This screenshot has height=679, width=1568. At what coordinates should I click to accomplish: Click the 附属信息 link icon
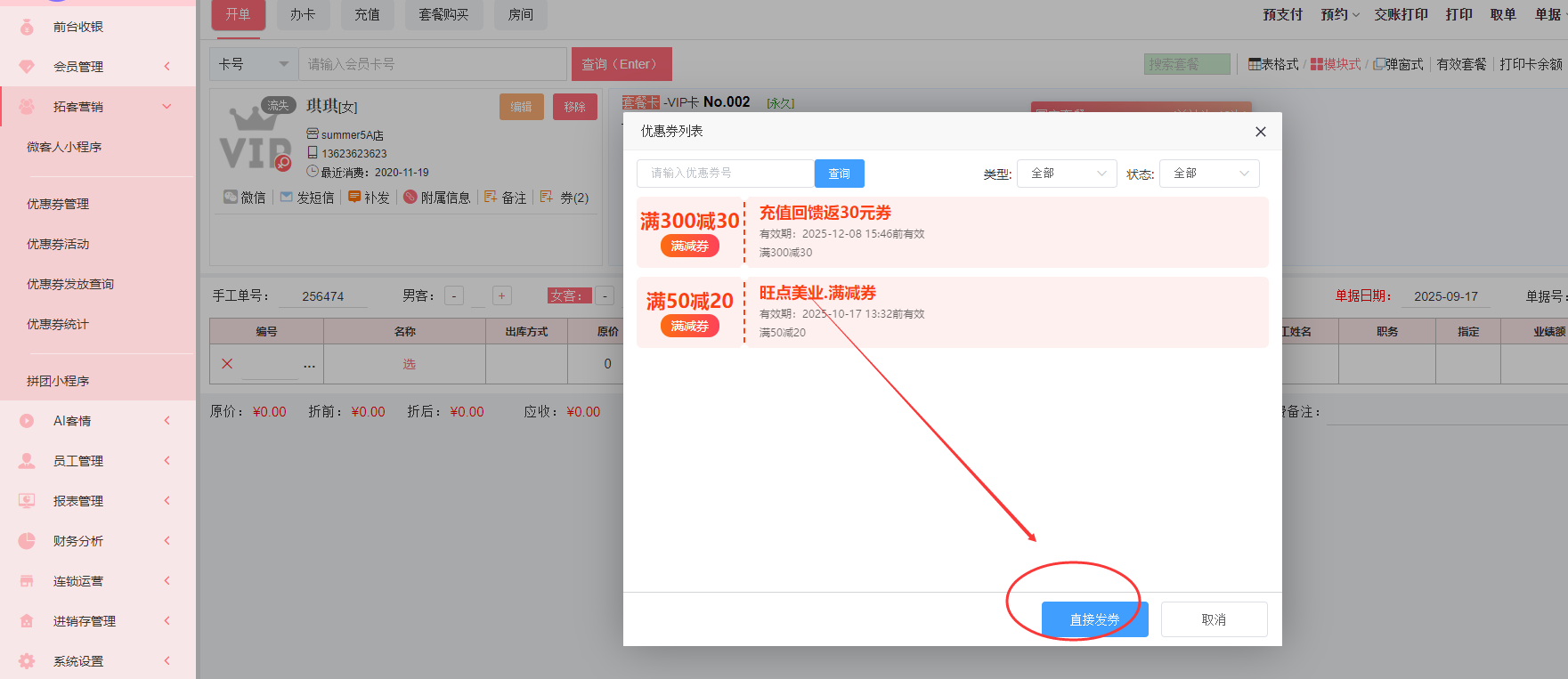click(x=410, y=198)
